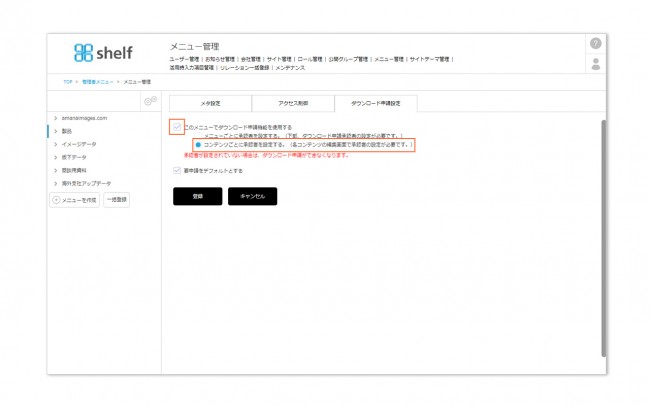The height and width of the screenshot is (406, 650).
Task: Click the black 登録 button
Action: 198,196
